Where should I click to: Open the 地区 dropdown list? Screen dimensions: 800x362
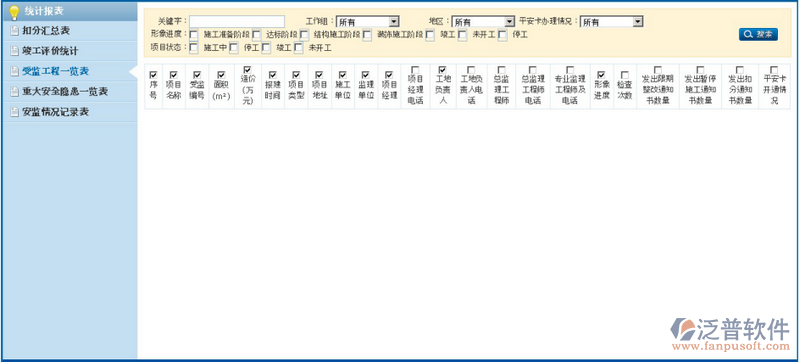[x=483, y=22]
